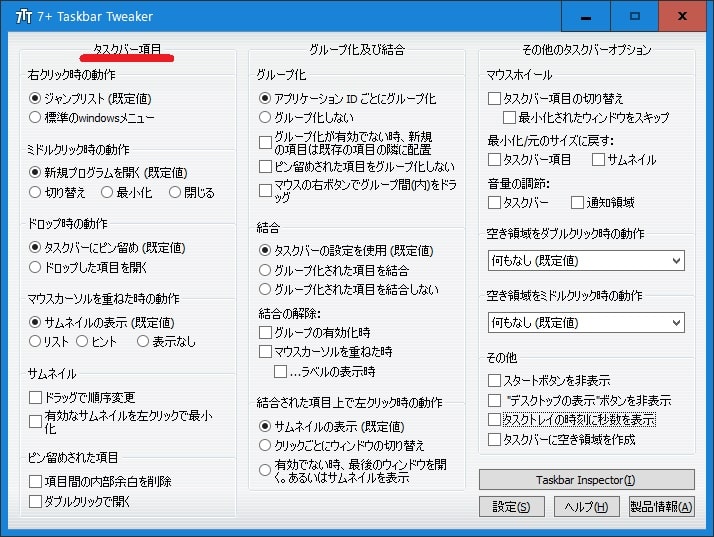Select タスクバーの設定を使用 (既定値)
Viewport: 714px width, 537px height.
click(265, 250)
